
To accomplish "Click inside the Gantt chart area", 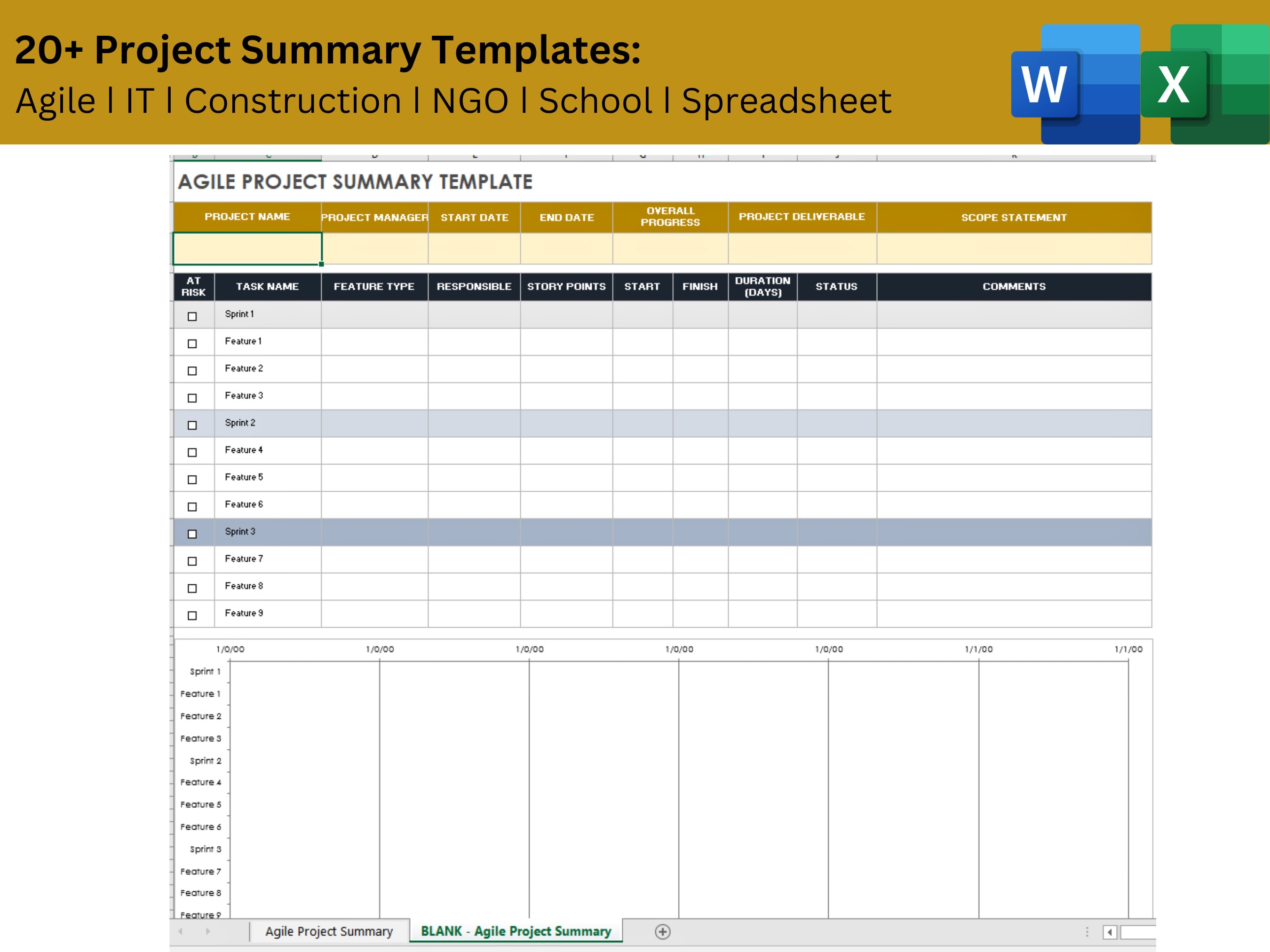I will 689,792.
